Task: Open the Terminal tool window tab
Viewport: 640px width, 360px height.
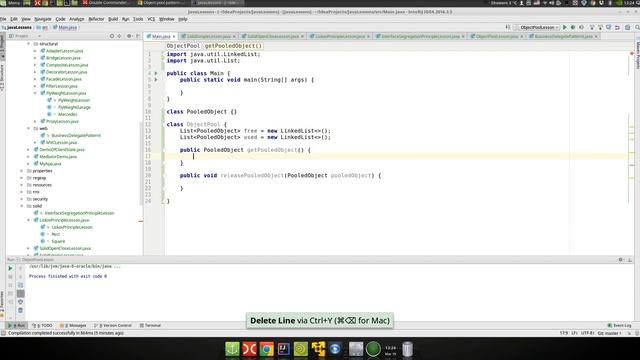Action: coord(151,326)
